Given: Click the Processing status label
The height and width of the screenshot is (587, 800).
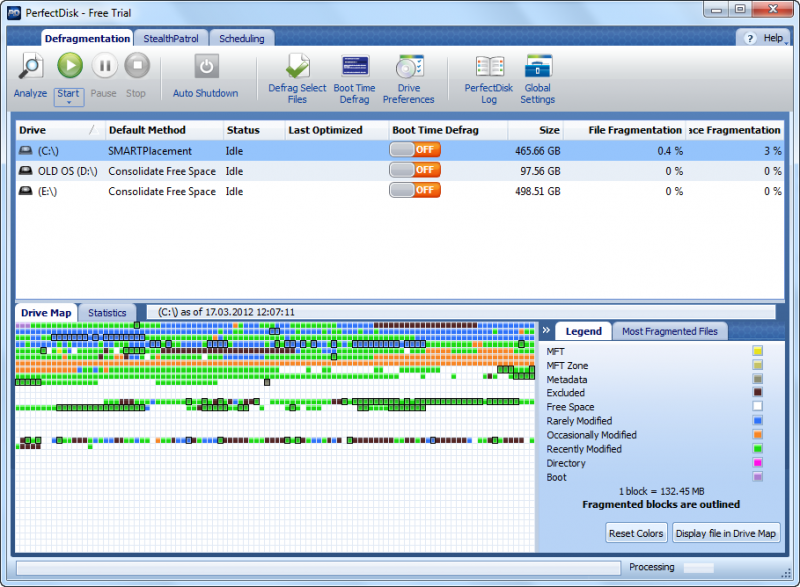Looking at the screenshot, I should [652, 567].
